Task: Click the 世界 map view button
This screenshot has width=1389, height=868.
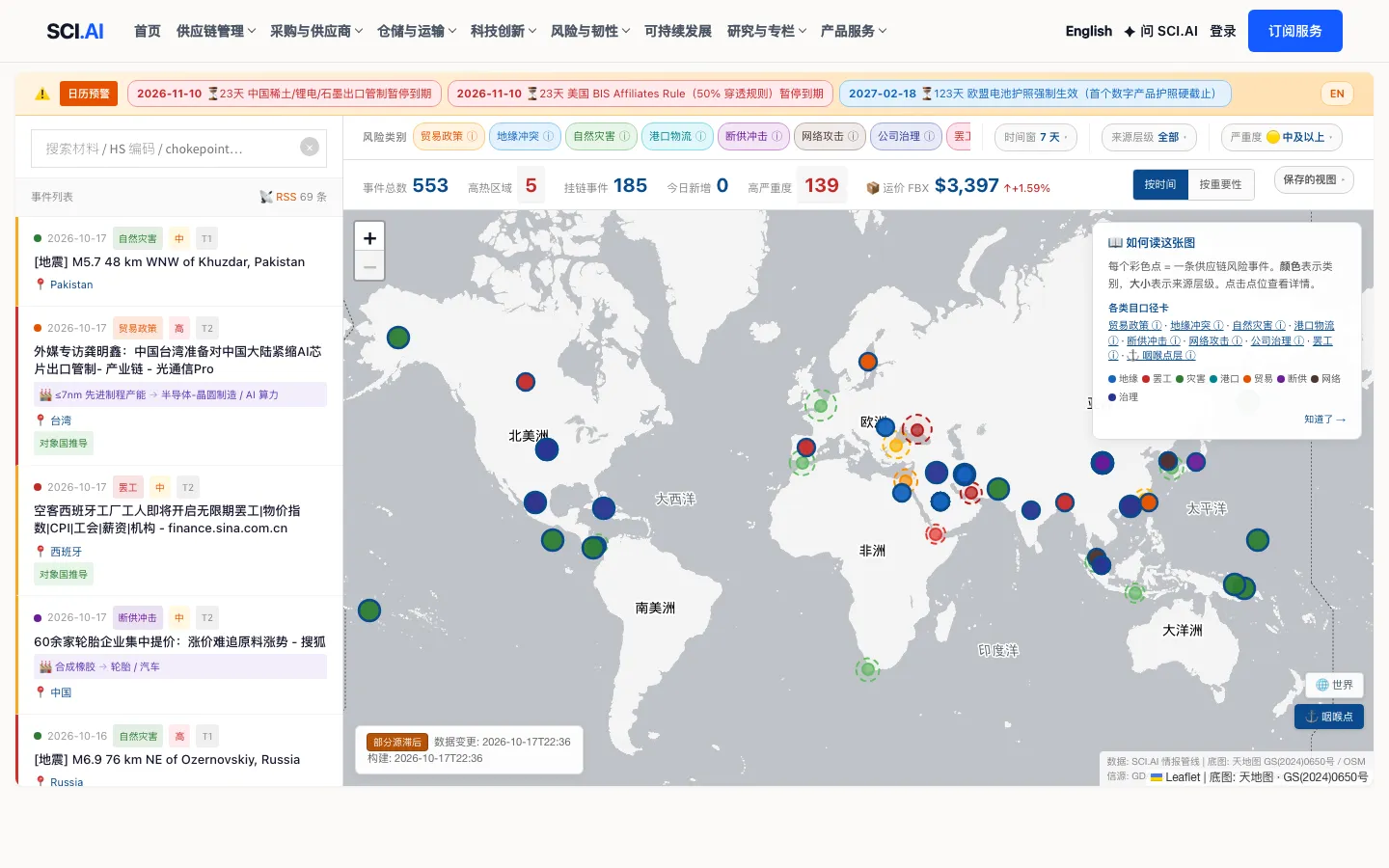Action: pyautogui.click(x=1334, y=685)
